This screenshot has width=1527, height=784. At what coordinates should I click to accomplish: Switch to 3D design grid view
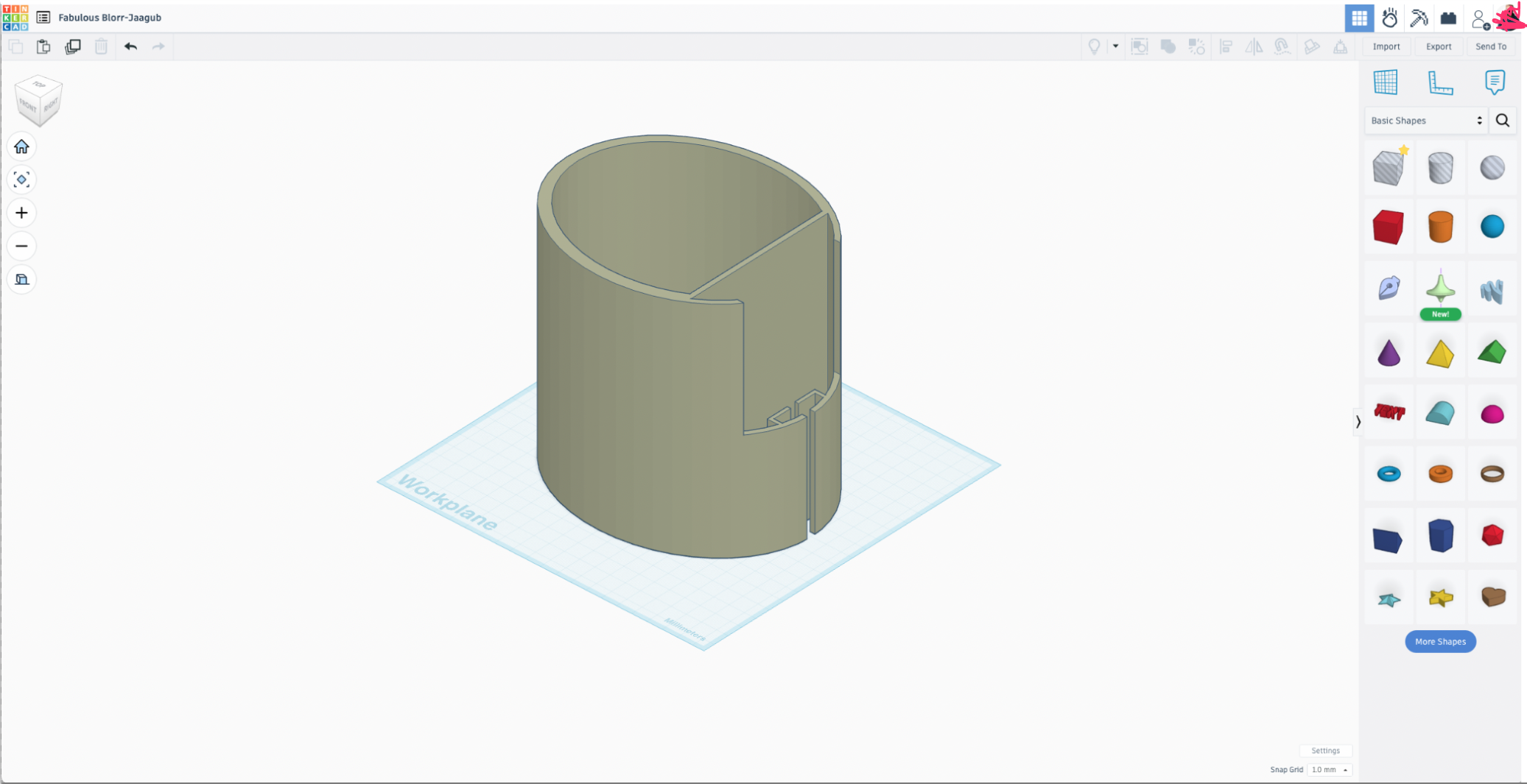(1359, 18)
